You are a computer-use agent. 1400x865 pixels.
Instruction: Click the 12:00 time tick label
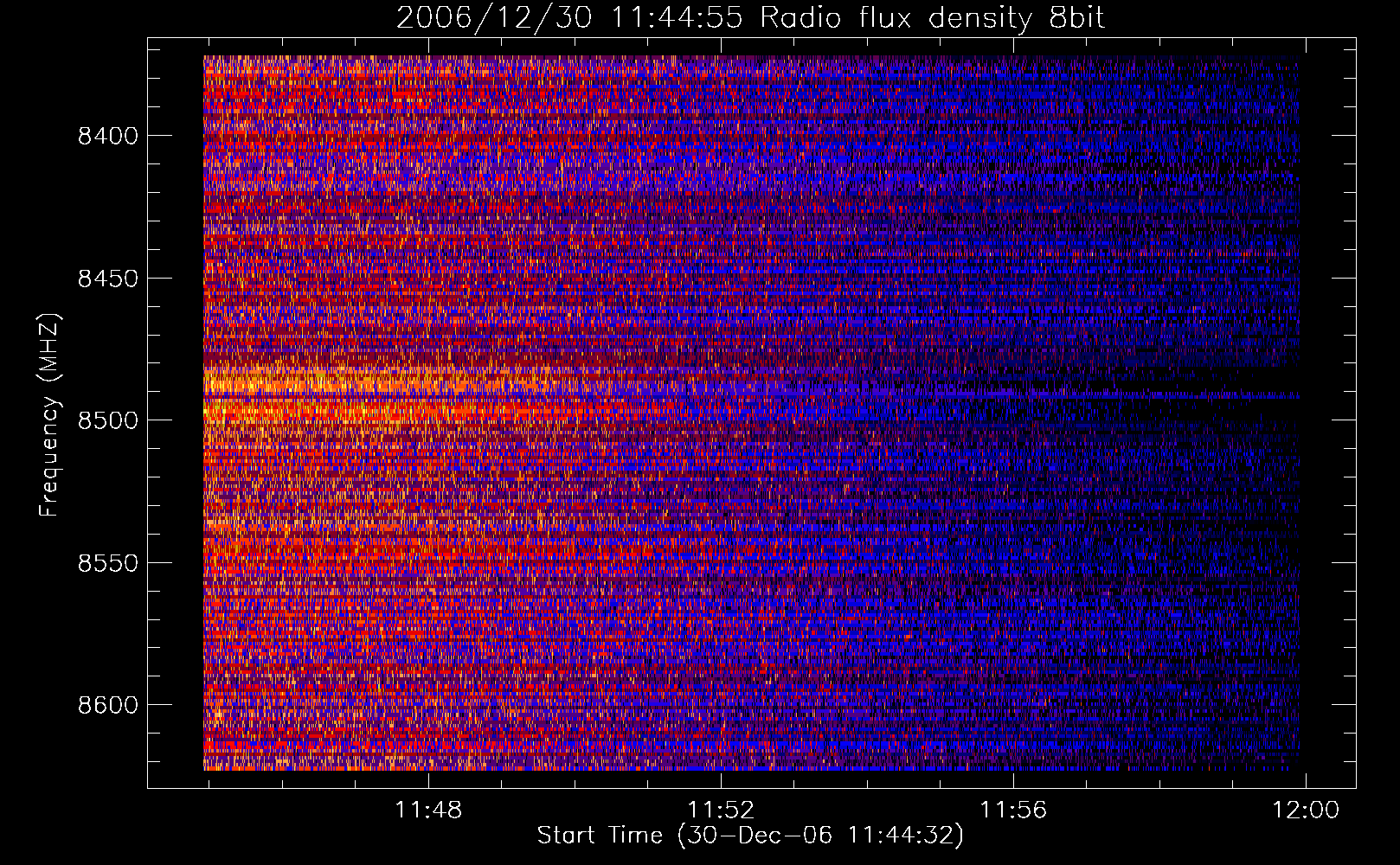click(x=1305, y=811)
